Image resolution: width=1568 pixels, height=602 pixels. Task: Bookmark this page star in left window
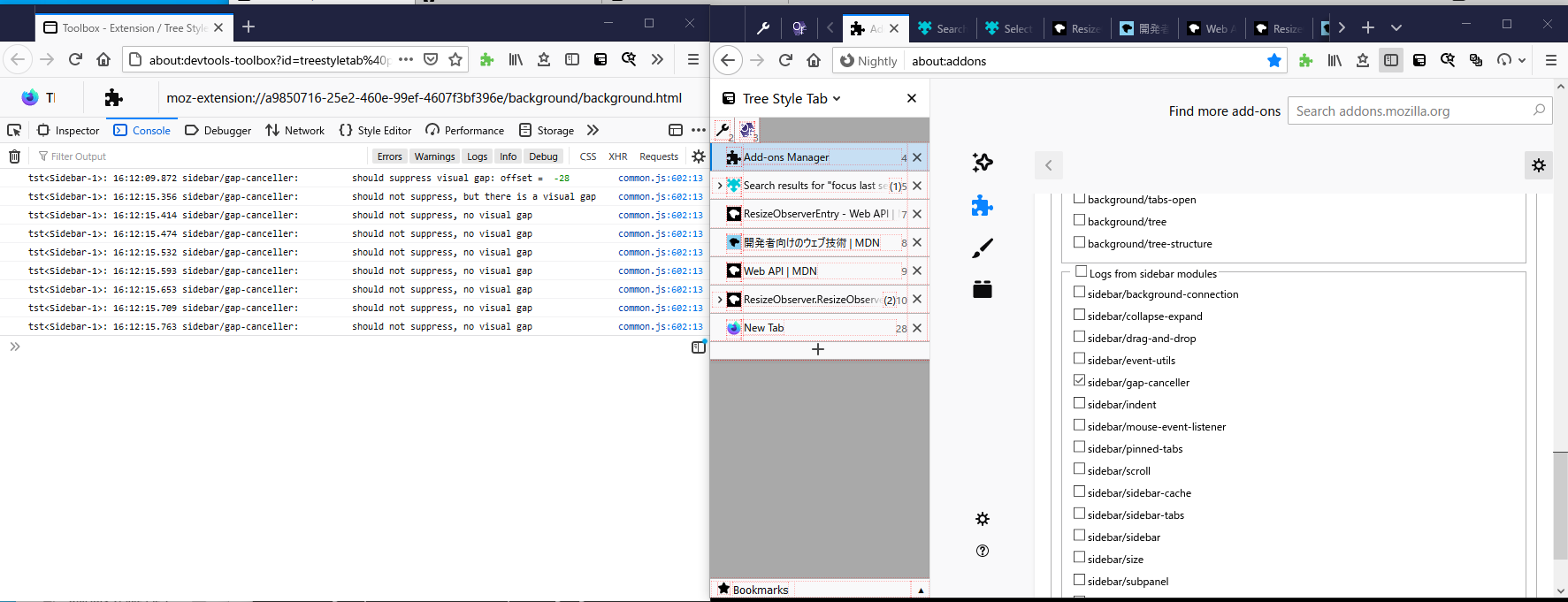455,59
